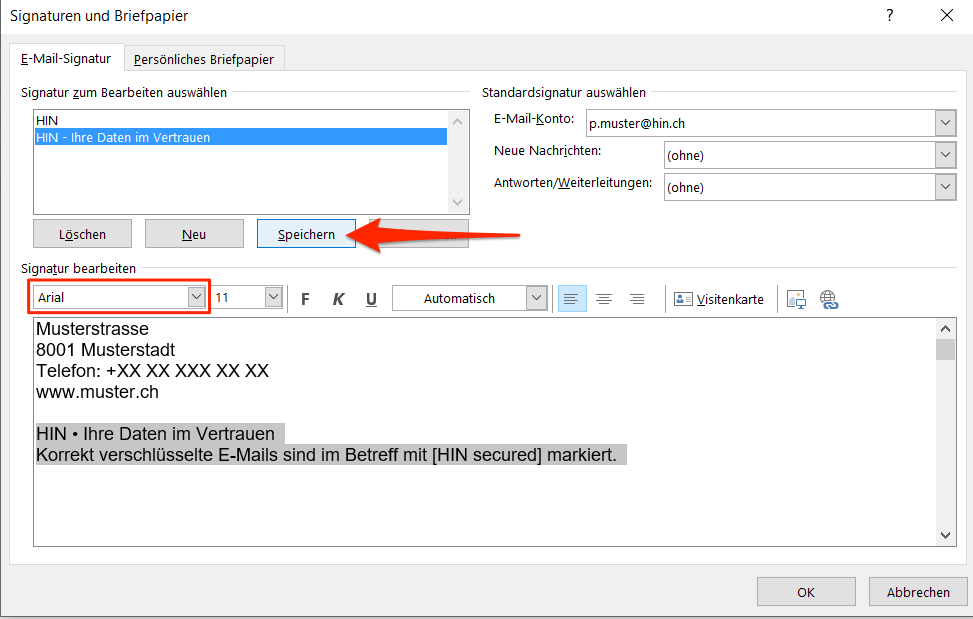Center signature text
The image size is (973, 619).
click(x=604, y=299)
